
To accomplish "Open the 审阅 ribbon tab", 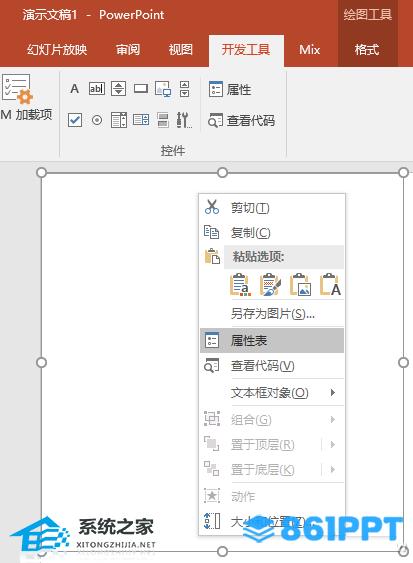I will coord(128,50).
